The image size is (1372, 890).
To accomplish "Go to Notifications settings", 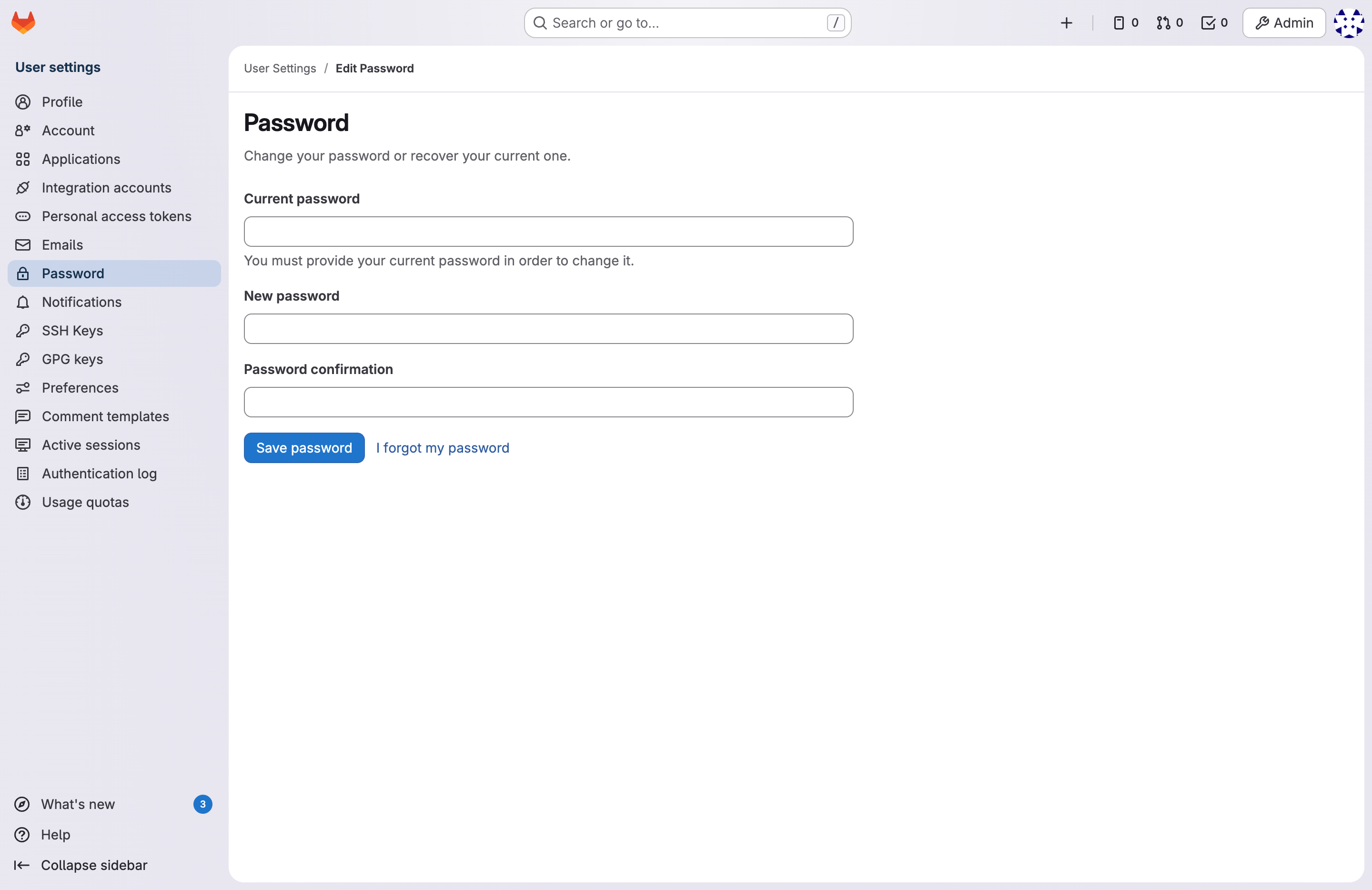I will tap(81, 302).
